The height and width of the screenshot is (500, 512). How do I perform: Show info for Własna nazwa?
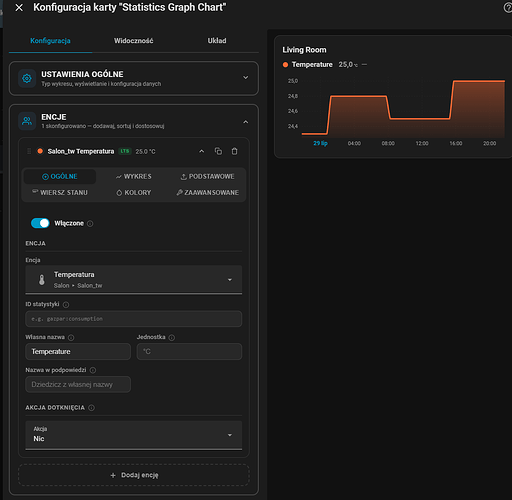[x=71, y=338]
